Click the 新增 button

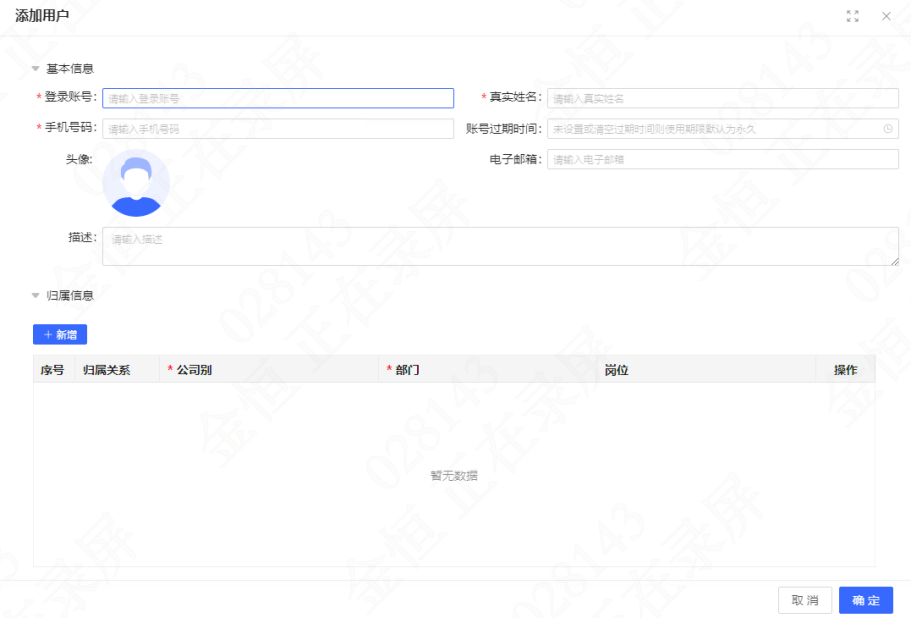pyautogui.click(x=60, y=335)
